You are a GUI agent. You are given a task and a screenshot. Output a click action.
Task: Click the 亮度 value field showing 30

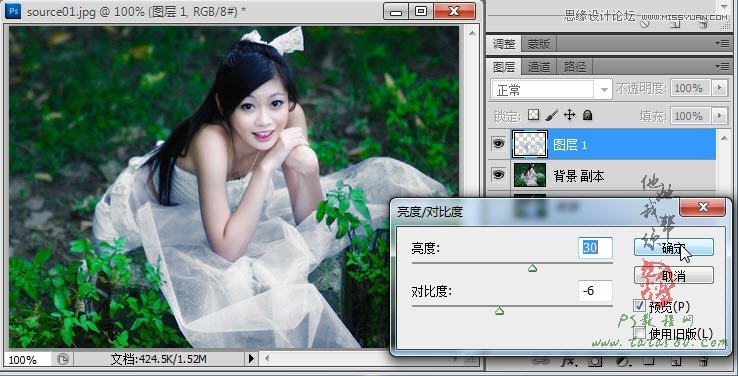point(595,248)
